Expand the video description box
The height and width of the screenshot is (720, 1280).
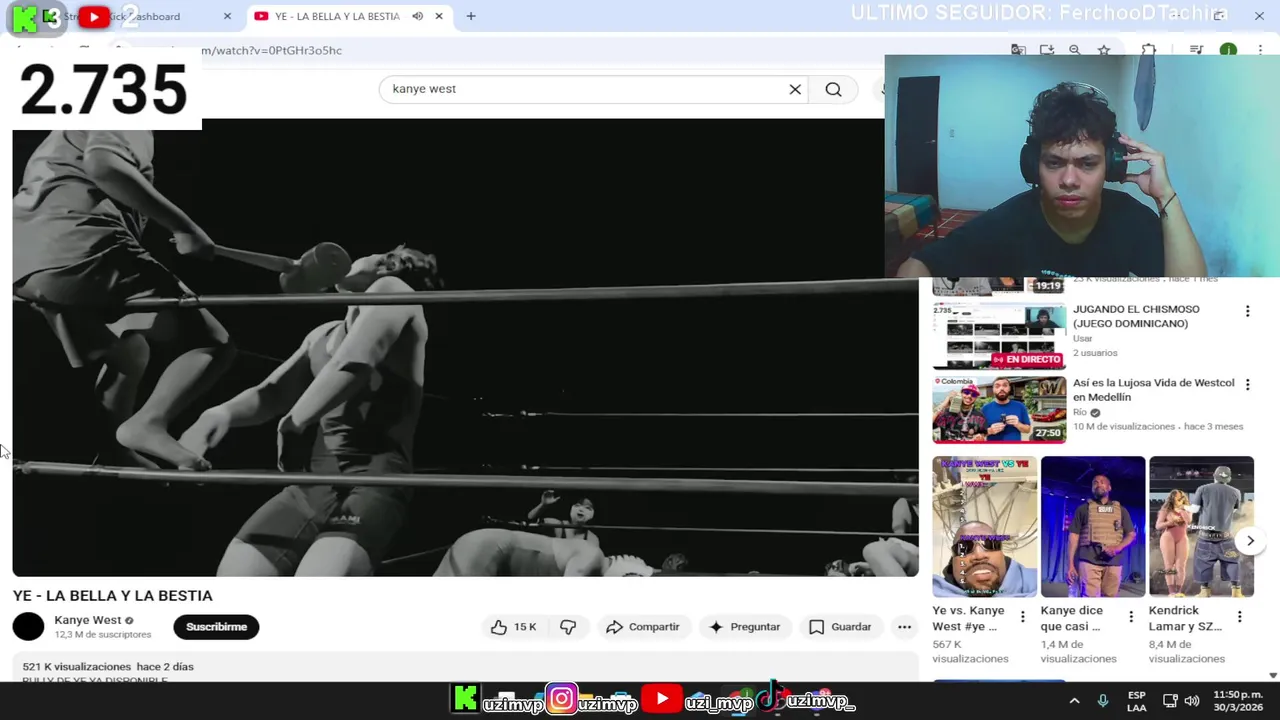tap(465, 668)
